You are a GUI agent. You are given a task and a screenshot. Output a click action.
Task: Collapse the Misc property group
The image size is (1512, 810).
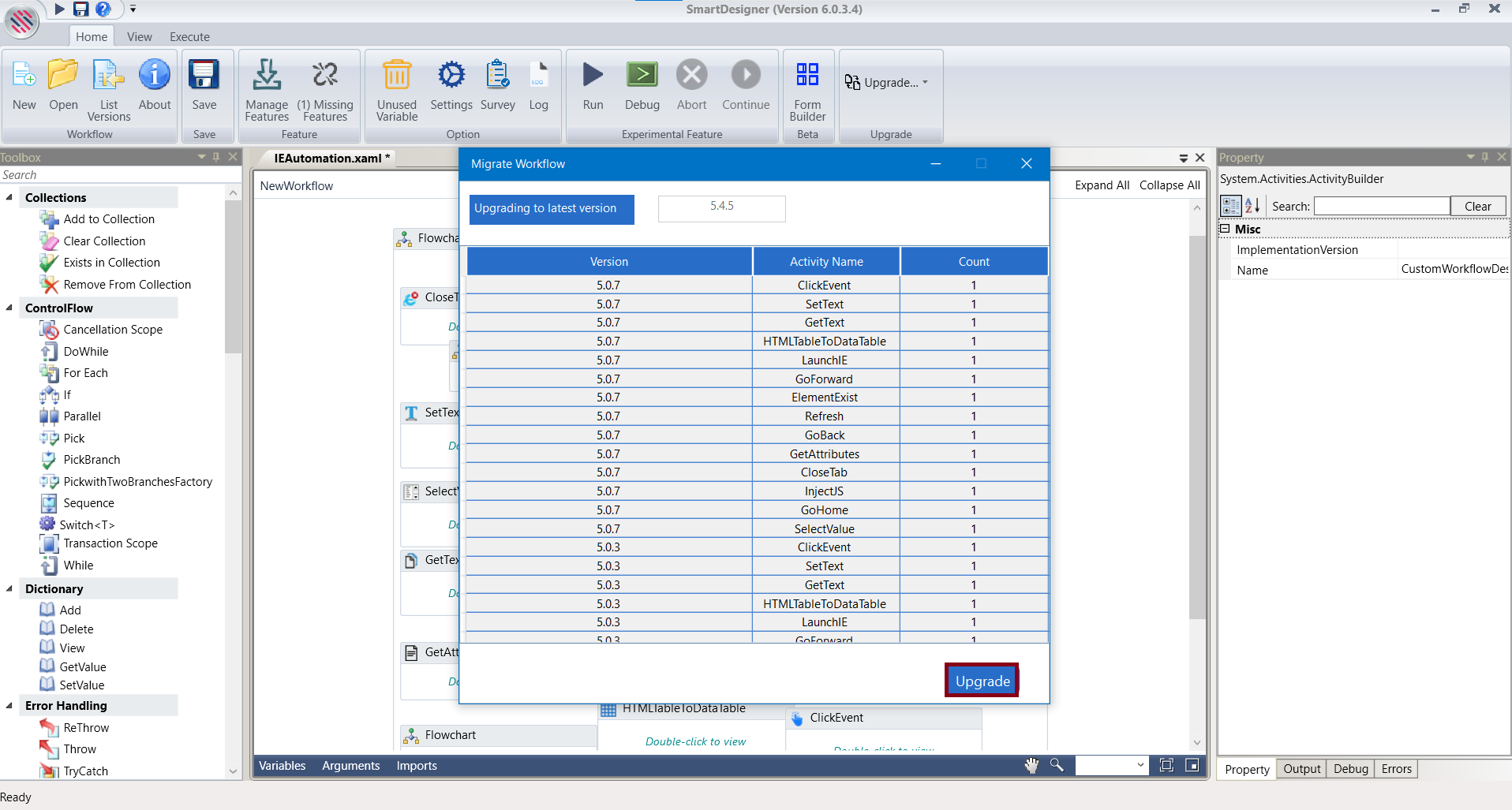(1225, 229)
